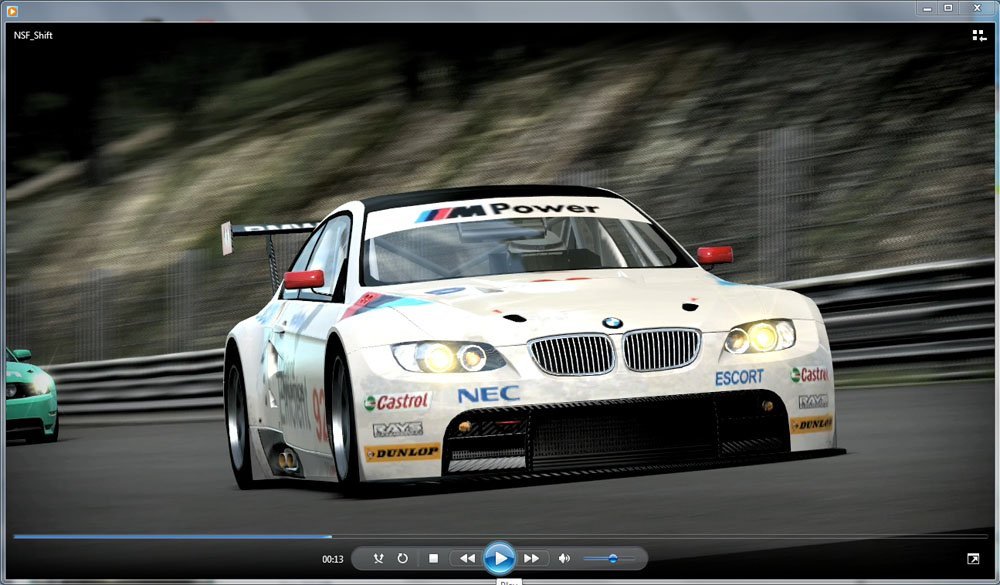
Task: Skip to the next track
Action: [531, 558]
